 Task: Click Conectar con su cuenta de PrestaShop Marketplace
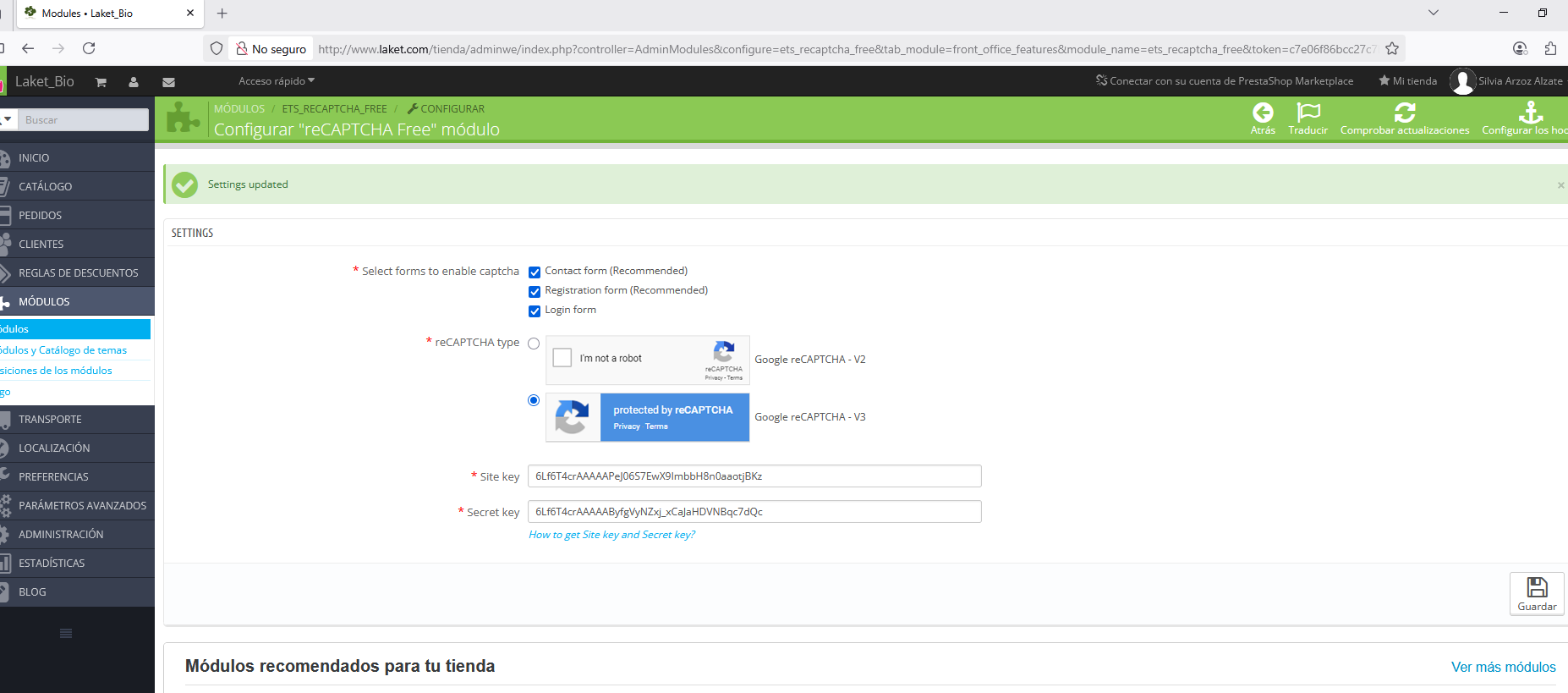1225,81
